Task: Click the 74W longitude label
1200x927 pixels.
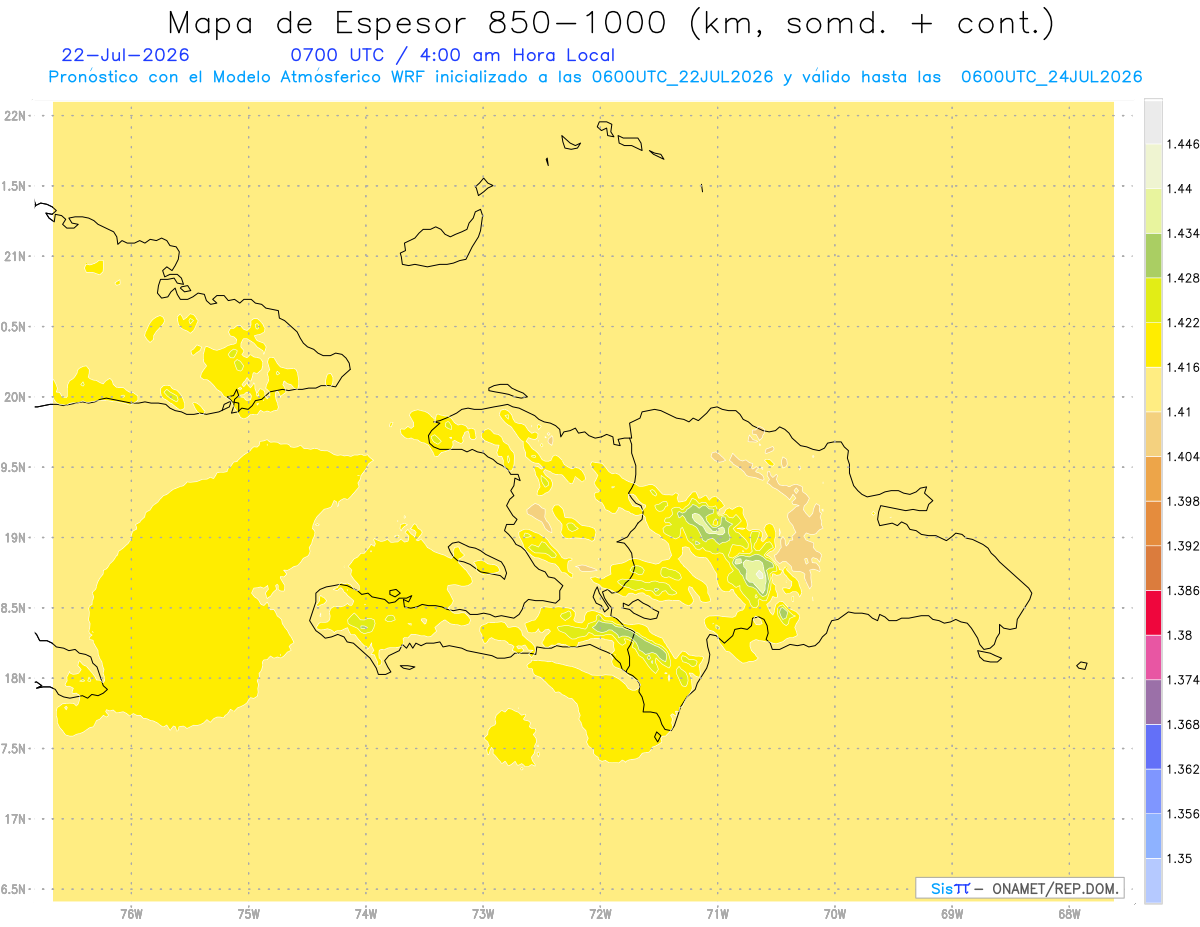Action: [x=365, y=913]
